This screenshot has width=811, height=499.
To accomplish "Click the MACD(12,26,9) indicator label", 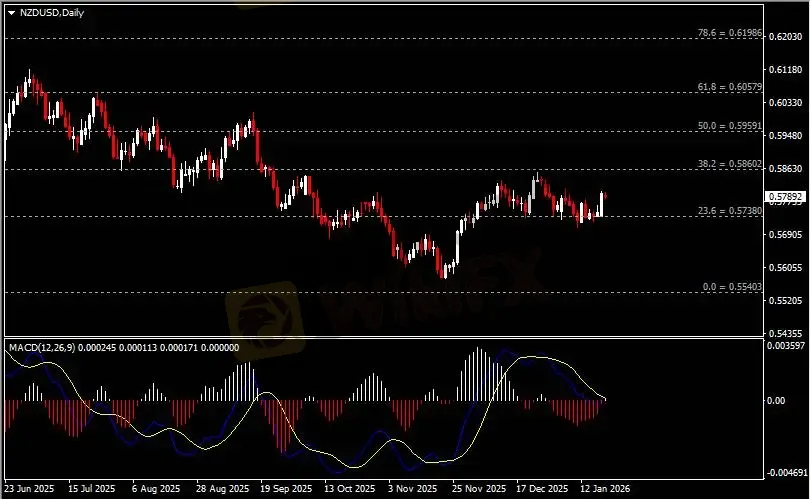I will click(x=42, y=348).
